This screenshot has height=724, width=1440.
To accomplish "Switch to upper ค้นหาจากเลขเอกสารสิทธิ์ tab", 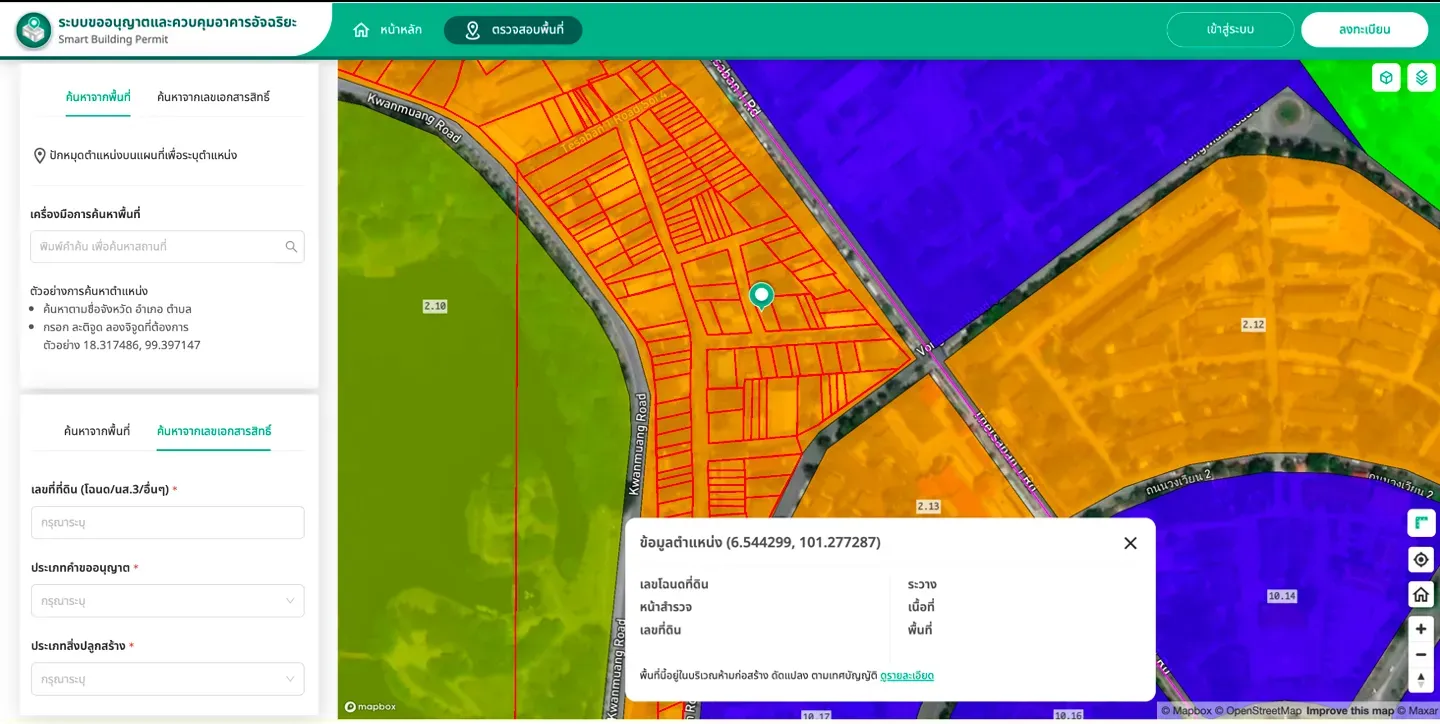I will click(213, 97).
